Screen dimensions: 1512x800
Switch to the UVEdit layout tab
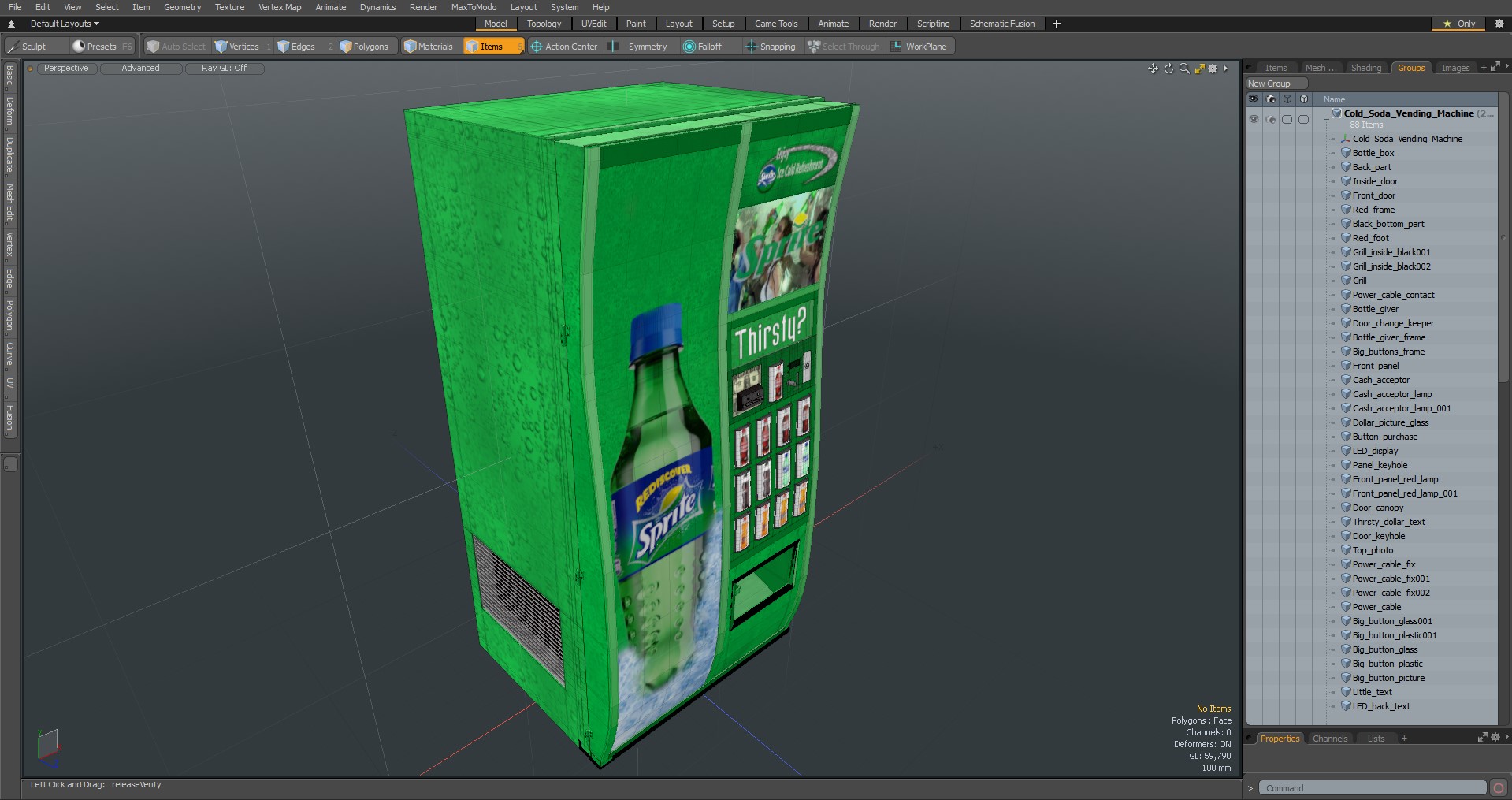pyautogui.click(x=594, y=24)
